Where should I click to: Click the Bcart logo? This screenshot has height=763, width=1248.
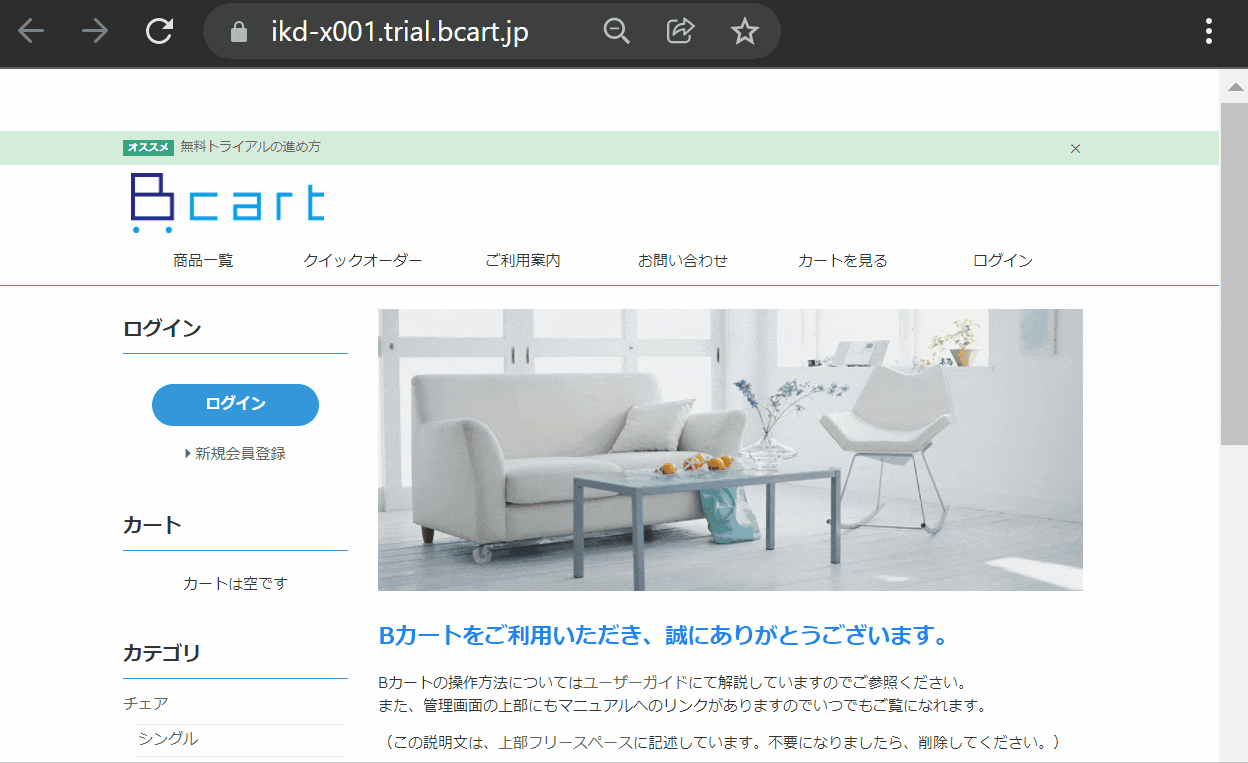(228, 203)
